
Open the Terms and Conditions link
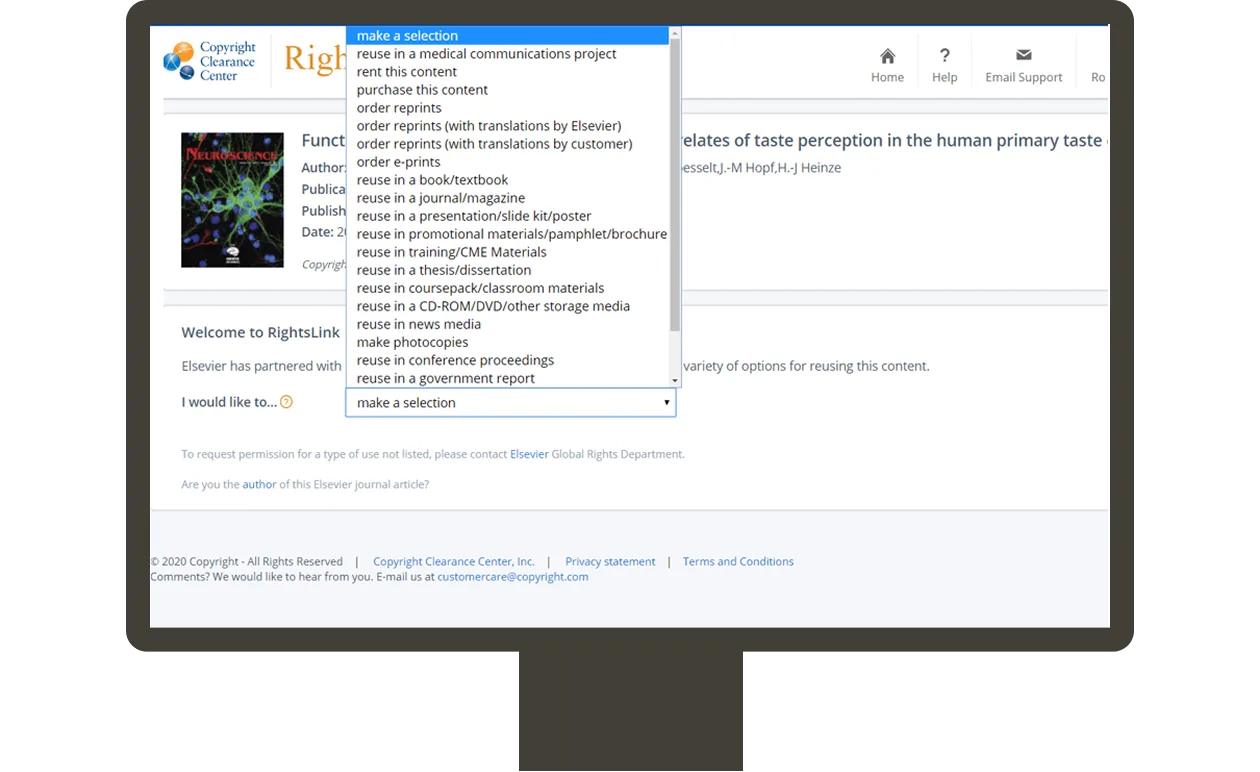point(738,561)
